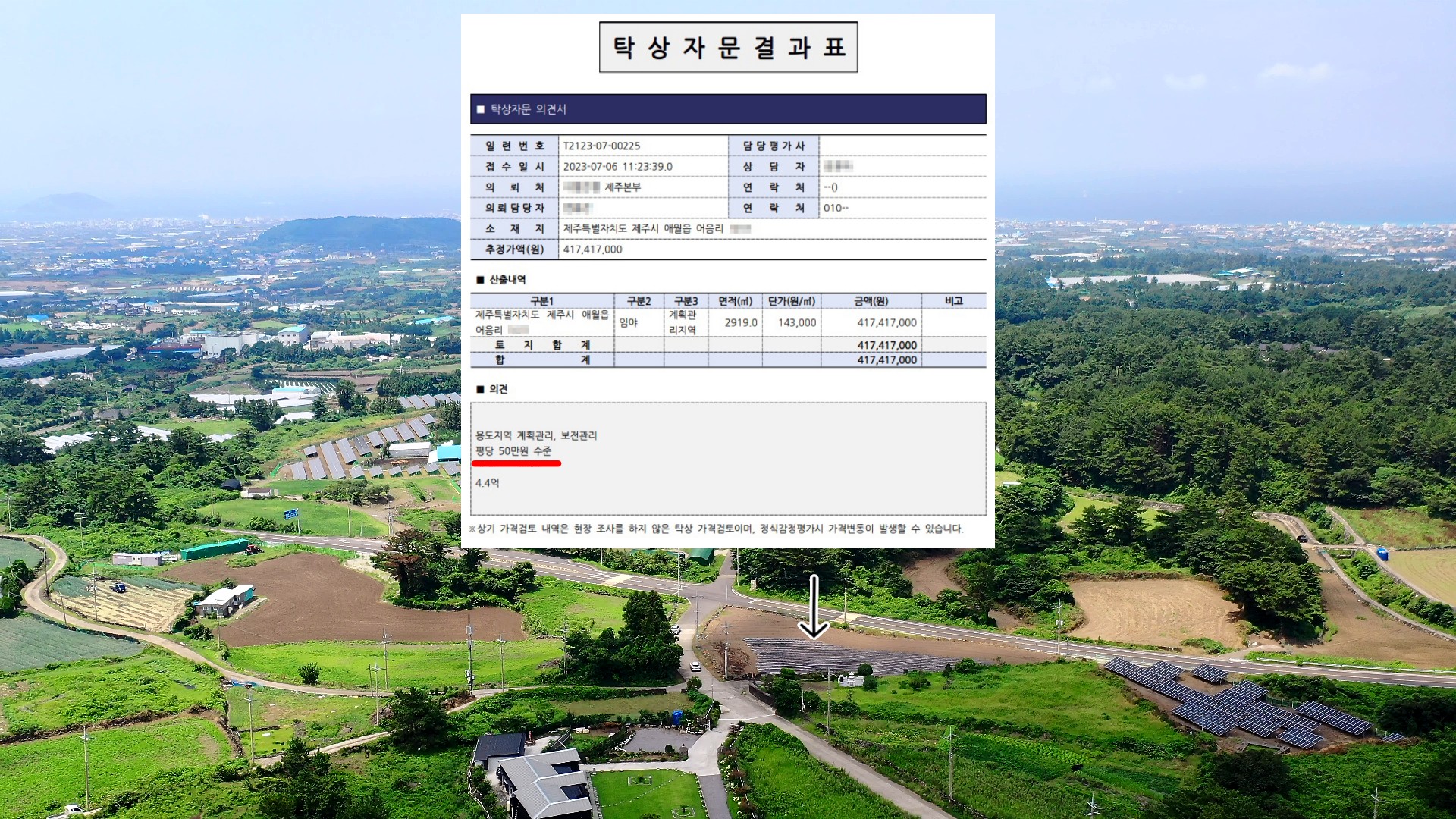The image size is (1456, 819).
Task: Click the receipt date 2023-07-06 11:23:39.0
Action: [x=617, y=166]
